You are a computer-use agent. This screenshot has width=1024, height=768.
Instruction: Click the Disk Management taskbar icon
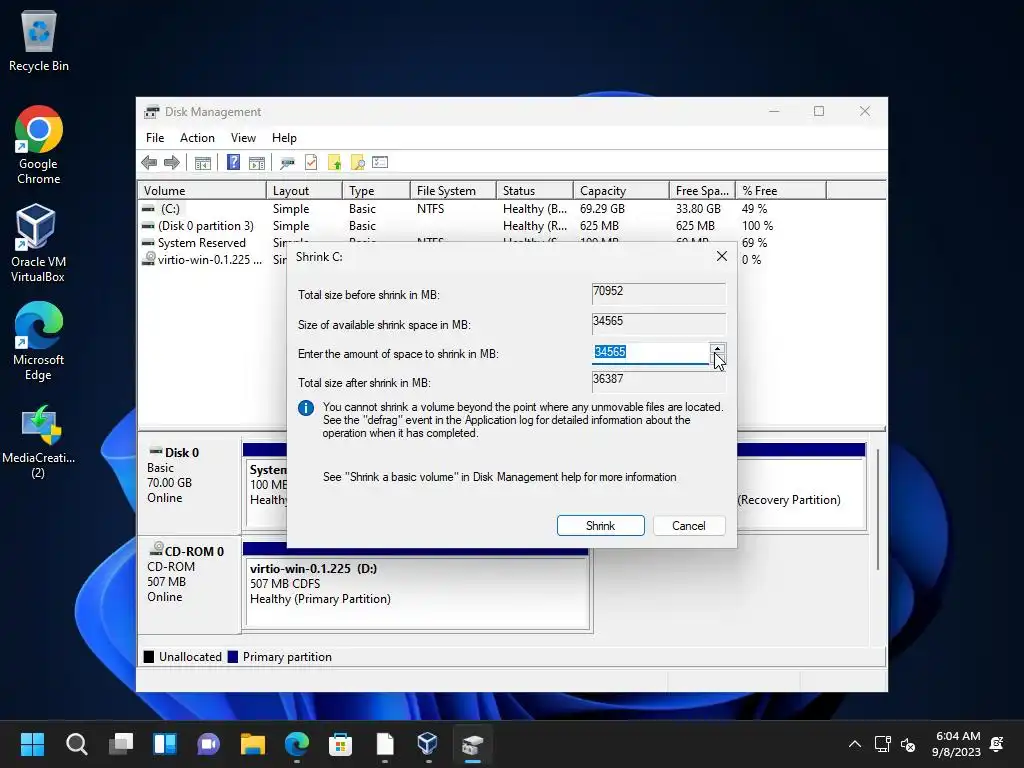(472, 744)
